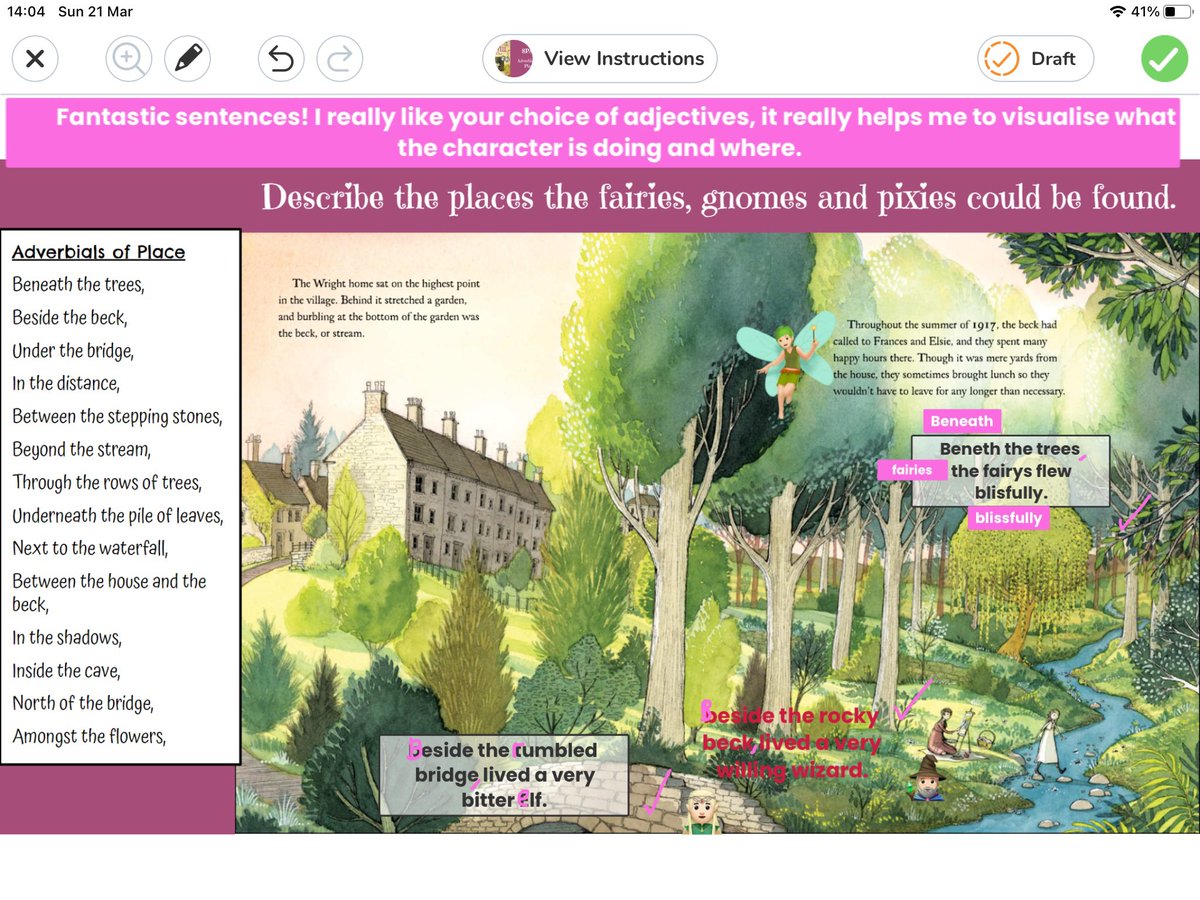The width and height of the screenshot is (1200, 900).
Task: Select the 'tumbled bridge' text box
Action: [504, 775]
